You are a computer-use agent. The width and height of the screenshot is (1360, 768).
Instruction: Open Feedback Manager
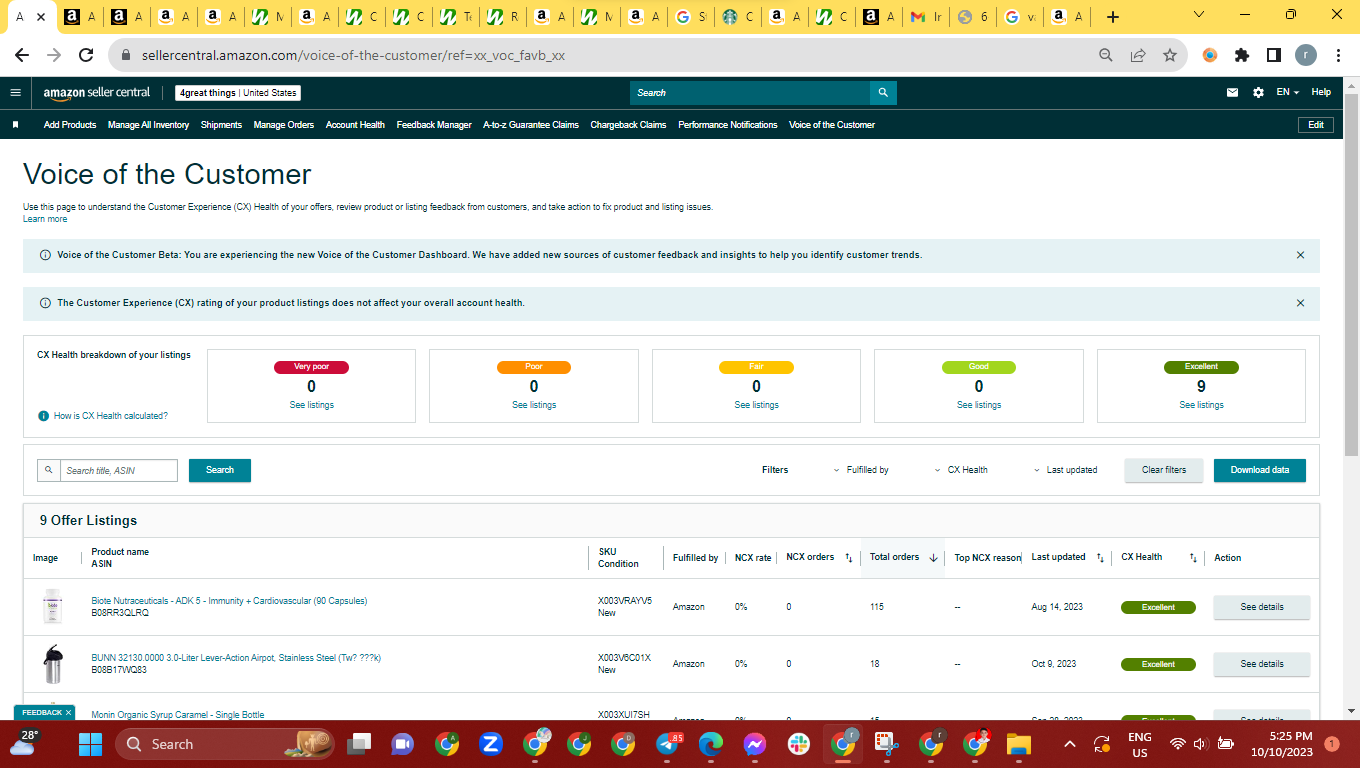434,125
